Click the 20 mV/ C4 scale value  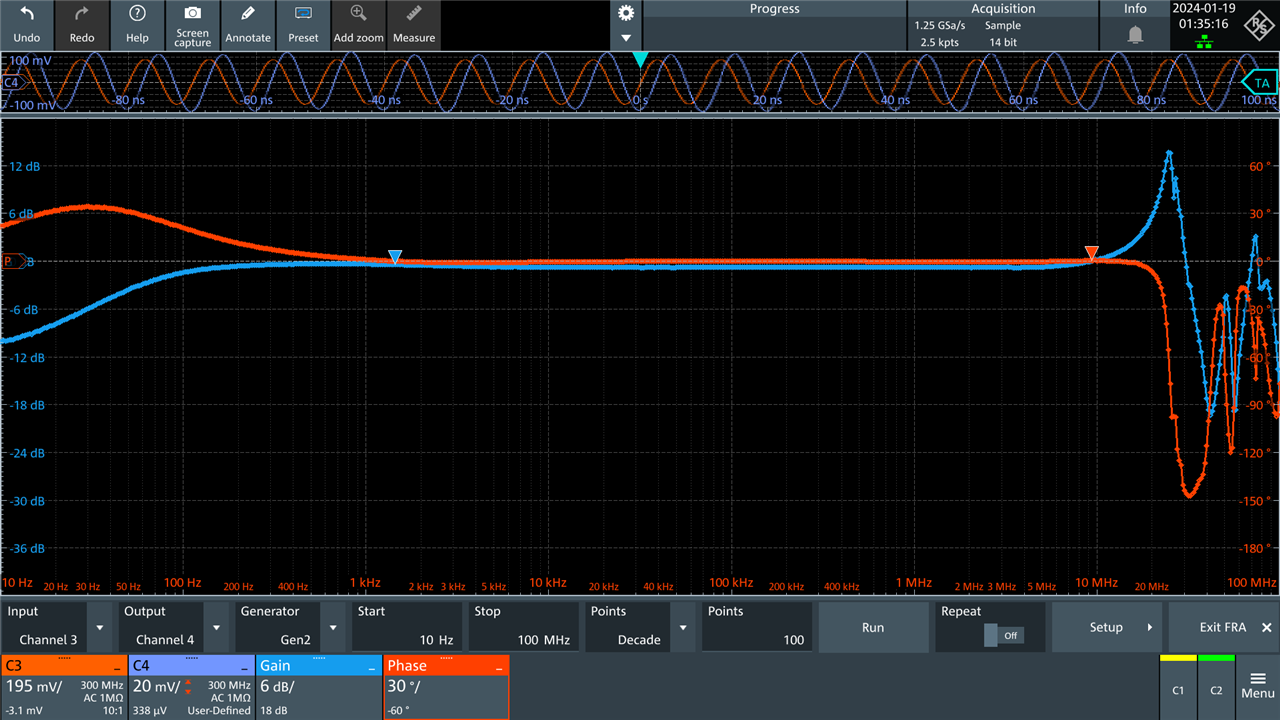click(156, 686)
